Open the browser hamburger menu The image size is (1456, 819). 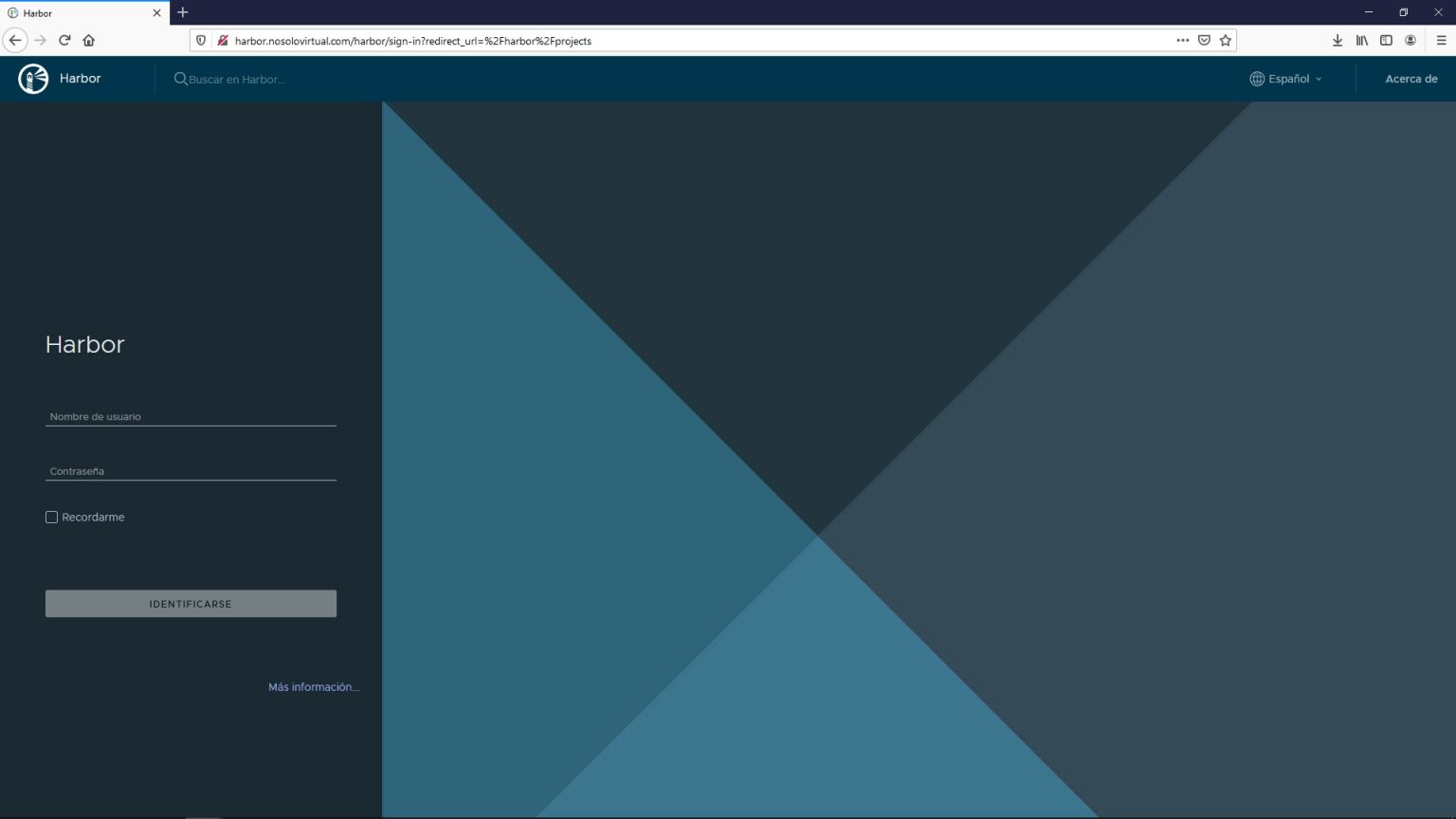coord(1440,40)
